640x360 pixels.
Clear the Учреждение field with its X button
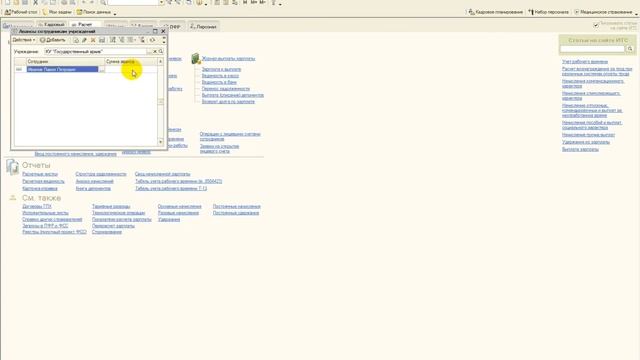(x=155, y=51)
